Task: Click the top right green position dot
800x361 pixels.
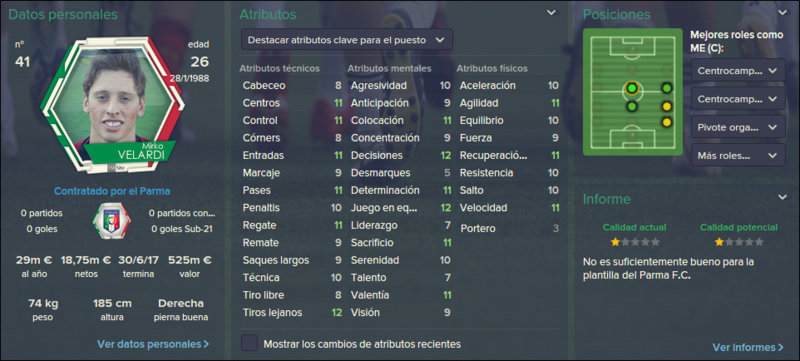Action: (666, 88)
